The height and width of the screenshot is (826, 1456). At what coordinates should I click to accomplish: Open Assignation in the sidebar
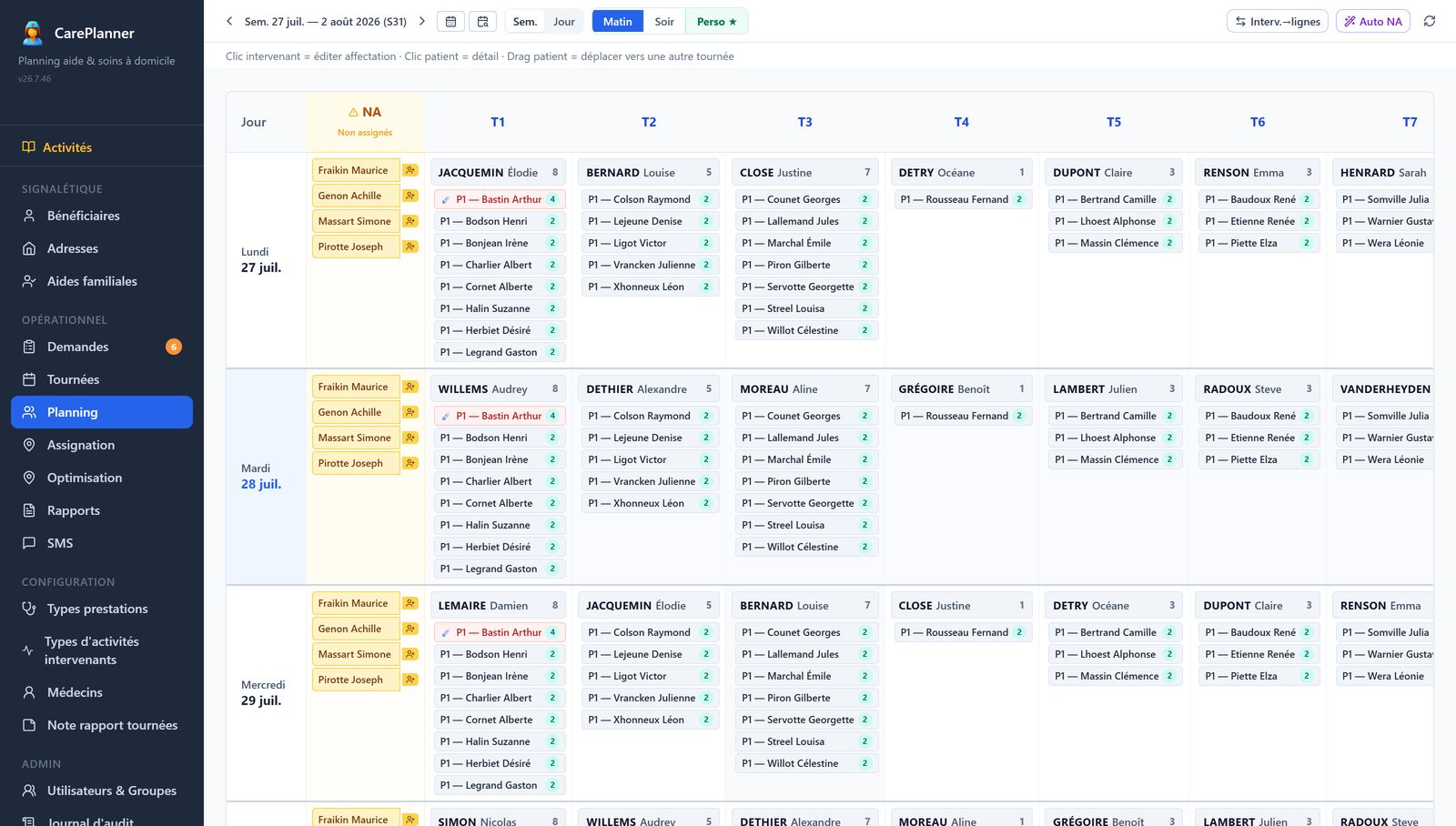(x=102, y=445)
